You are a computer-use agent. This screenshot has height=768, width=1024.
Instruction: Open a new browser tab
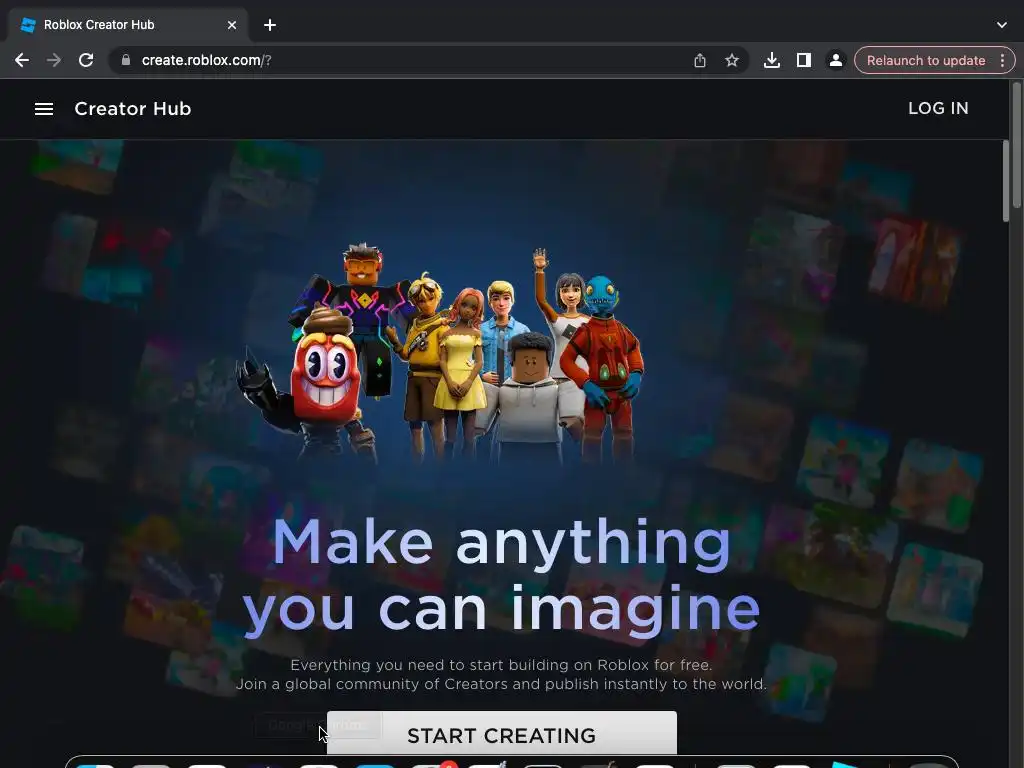[x=270, y=25]
